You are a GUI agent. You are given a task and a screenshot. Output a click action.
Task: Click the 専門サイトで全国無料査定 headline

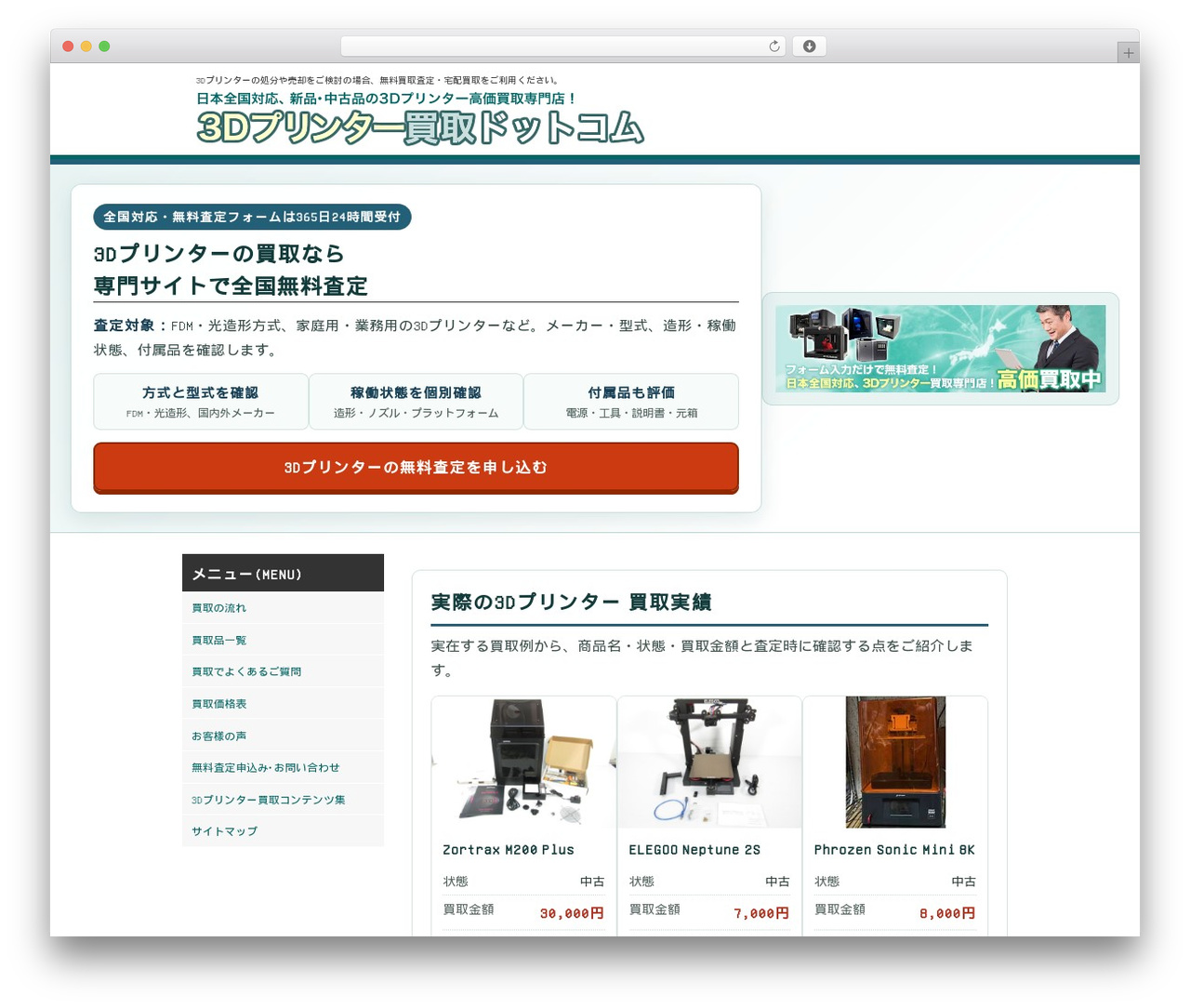(x=231, y=286)
